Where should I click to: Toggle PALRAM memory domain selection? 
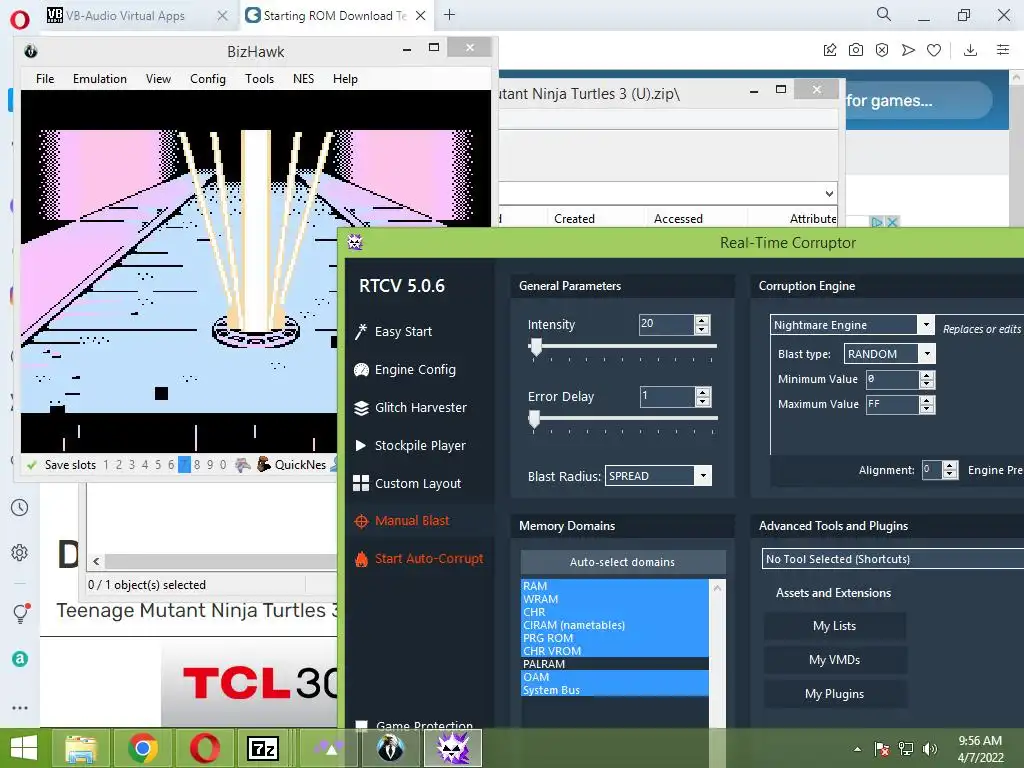click(x=615, y=664)
